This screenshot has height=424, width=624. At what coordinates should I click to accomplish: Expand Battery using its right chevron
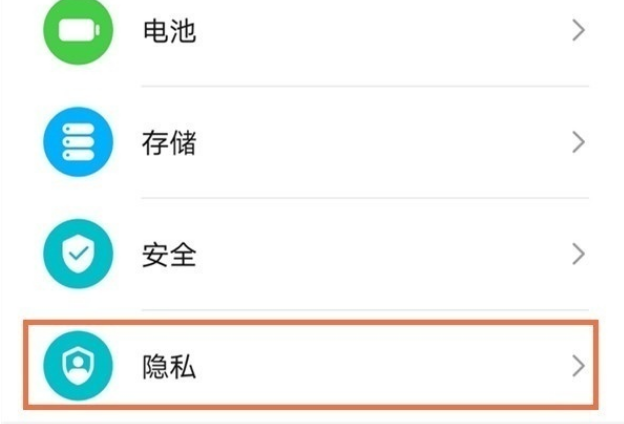(577, 31)
